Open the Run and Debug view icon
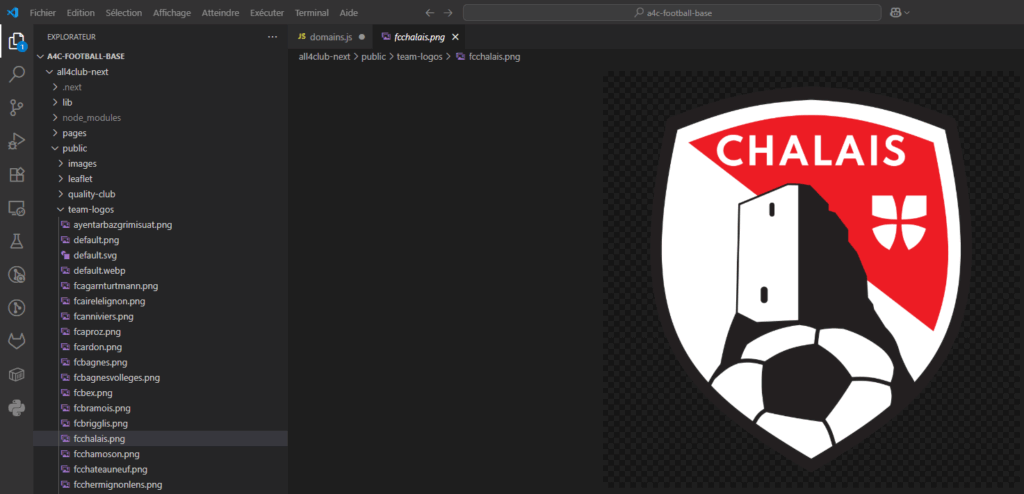Viewport: 1024px width, 494px height. (x=16, y=141)
